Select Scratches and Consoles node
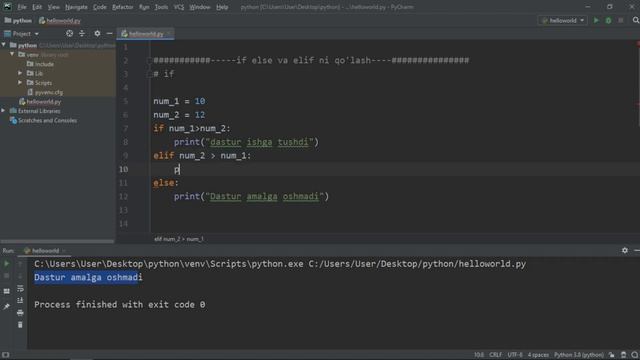This screenshot has height=360, width=640. [x=43, y=120]
